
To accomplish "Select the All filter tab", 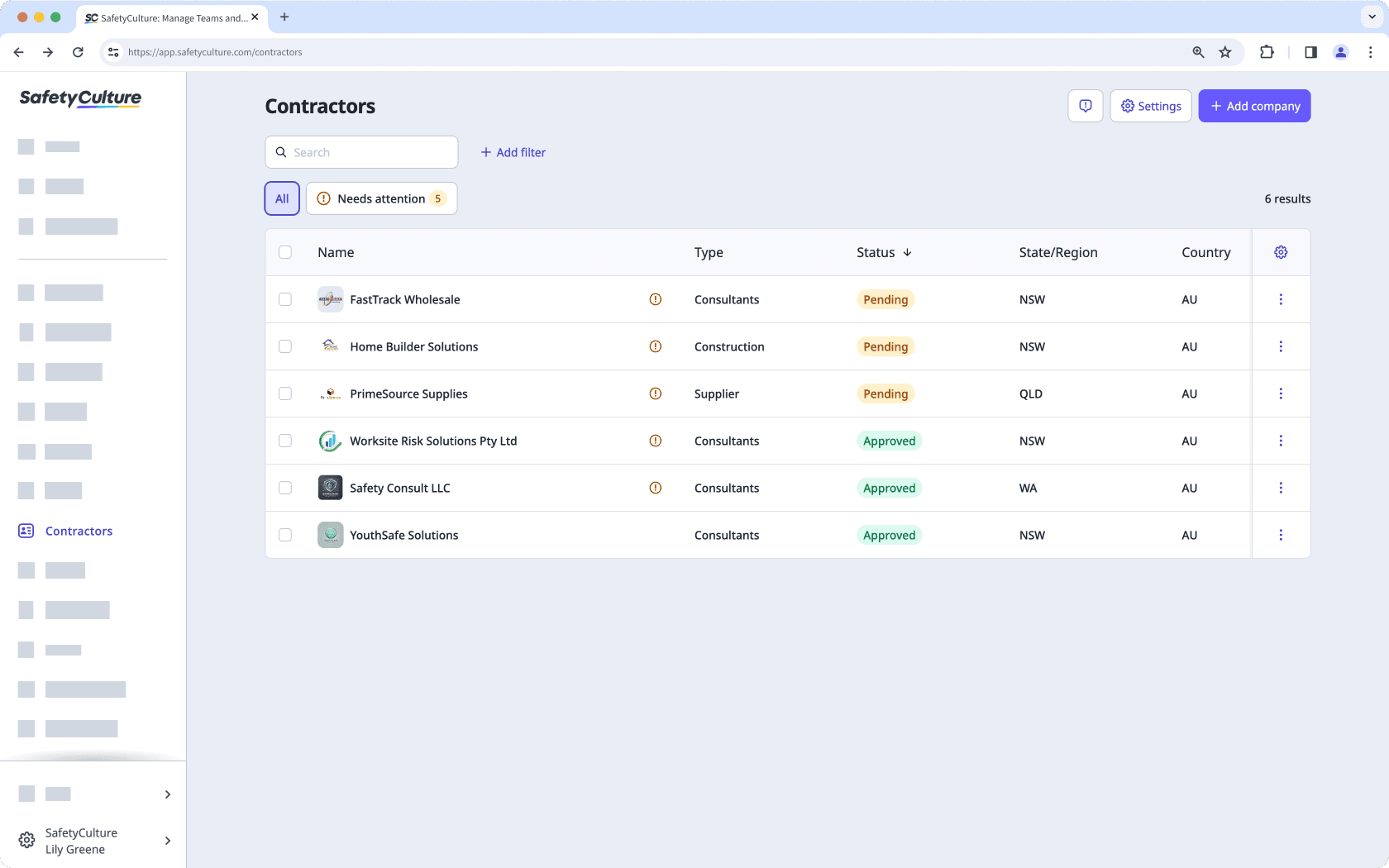I will pos(281,198).
